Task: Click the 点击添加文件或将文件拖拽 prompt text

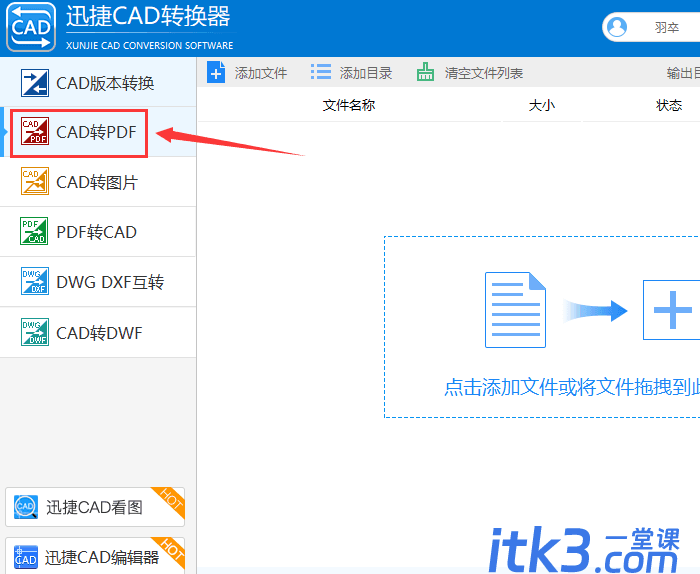Action: point(572,387)
